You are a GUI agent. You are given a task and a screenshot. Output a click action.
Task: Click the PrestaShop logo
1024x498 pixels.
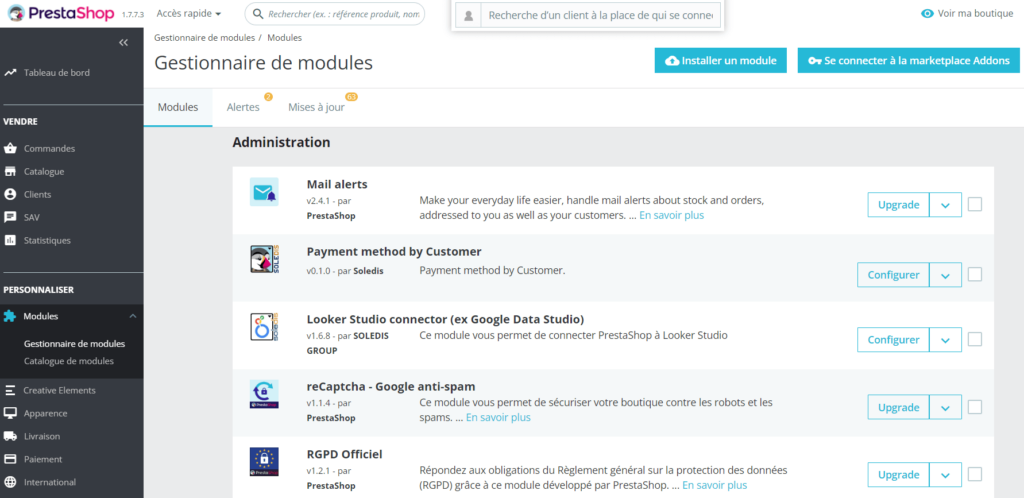pyautogui.click(x=61, y=13)
